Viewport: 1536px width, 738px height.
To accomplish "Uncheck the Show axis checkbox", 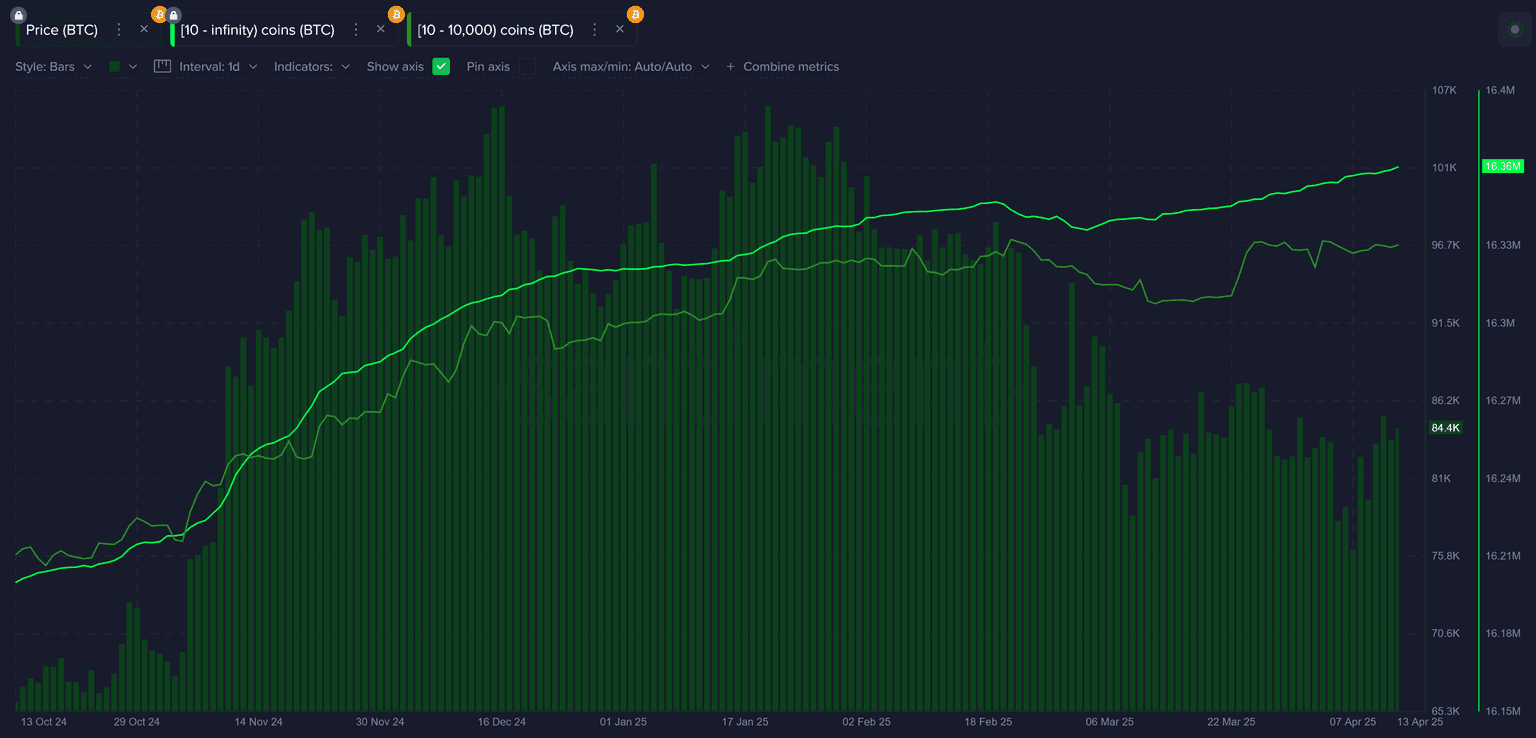I will click(441, 67).
